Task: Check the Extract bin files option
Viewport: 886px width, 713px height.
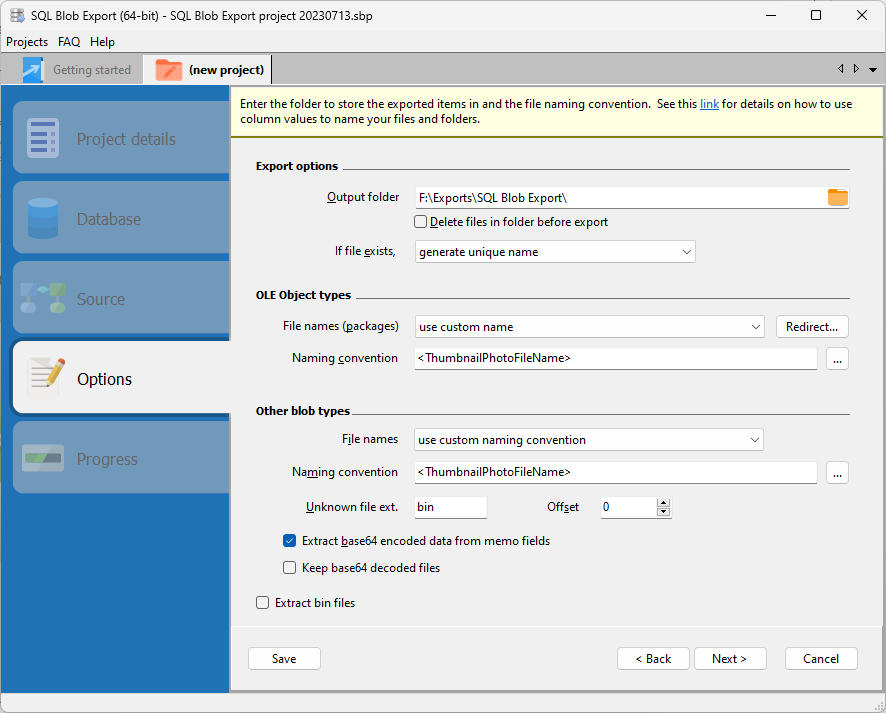Action: 262,602
